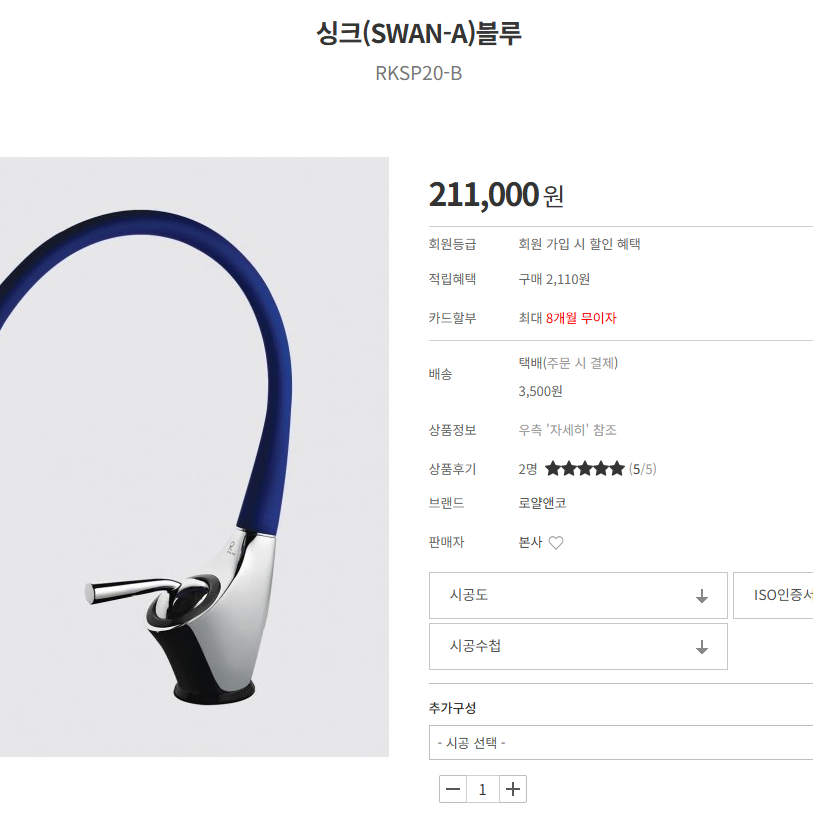Click the ISO인증서 button
The image size is (813, 813).
(773, 595)
